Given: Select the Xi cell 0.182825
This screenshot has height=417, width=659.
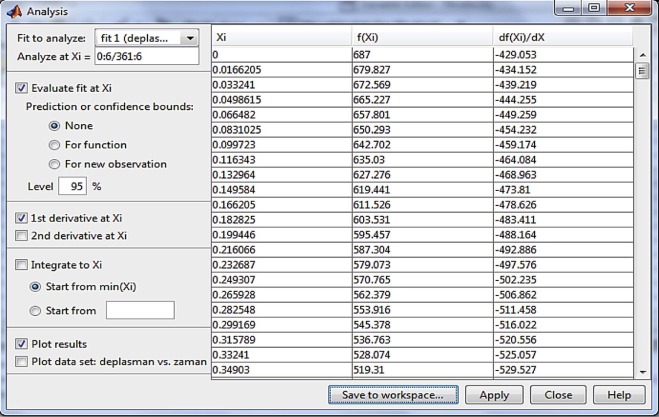Looking at the screenshot, I should click(x=282, y=220).
